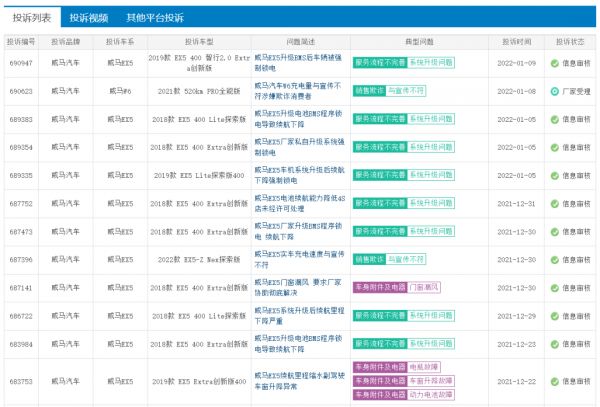
Task: Click 厂家受理 status icon on row 690623
Action: point(555,90)
